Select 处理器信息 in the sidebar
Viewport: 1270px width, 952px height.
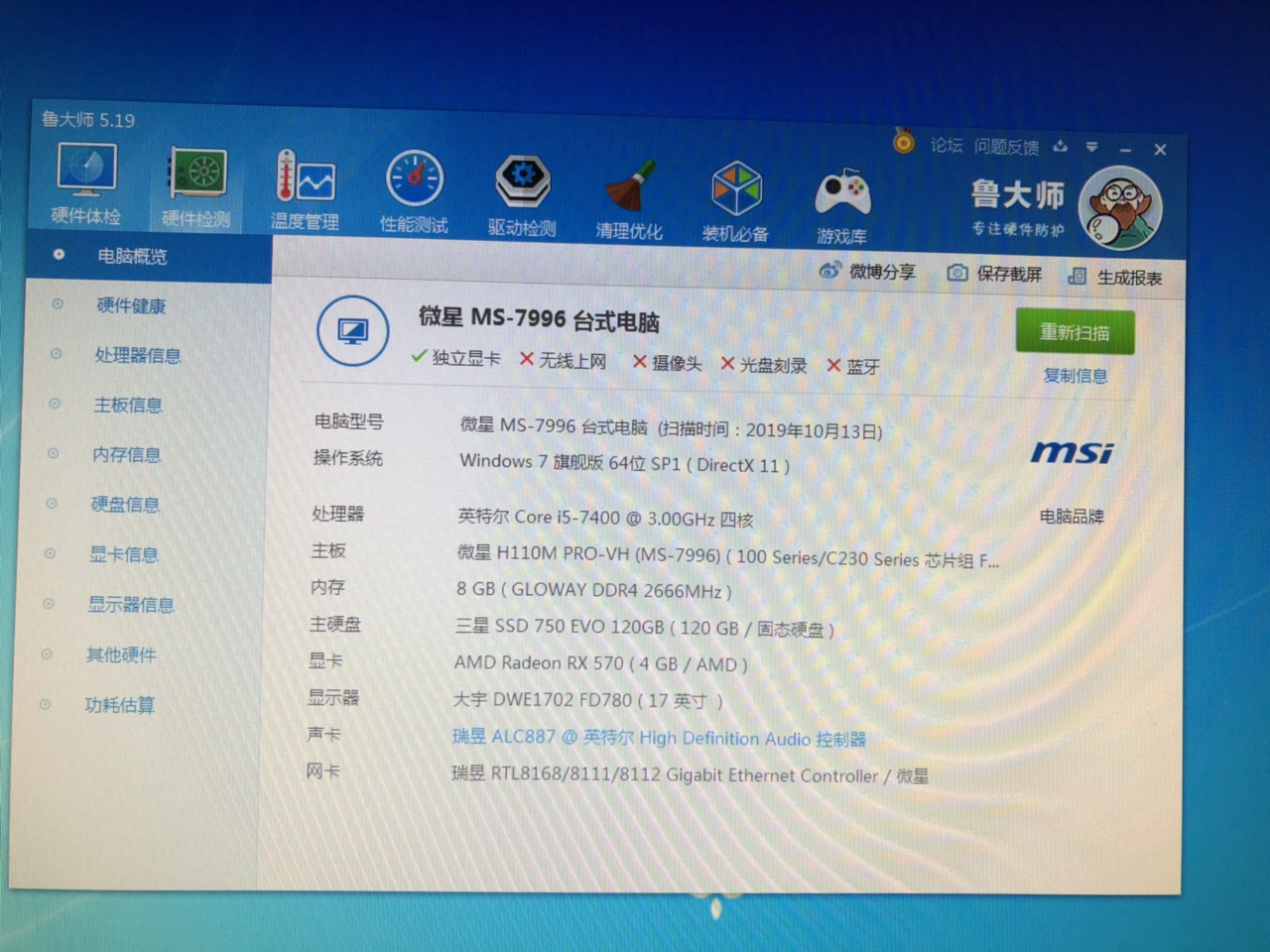[137, 355]
